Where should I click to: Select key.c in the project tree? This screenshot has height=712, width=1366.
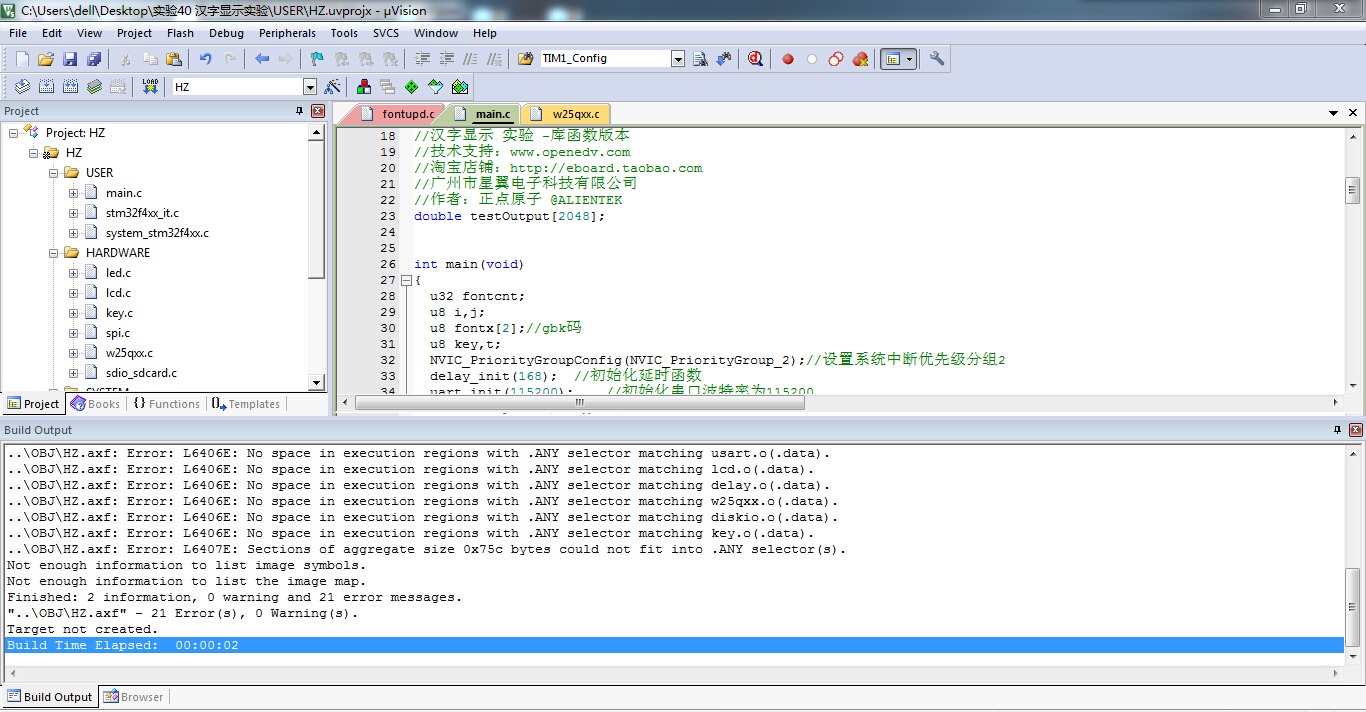pos(119,313)
